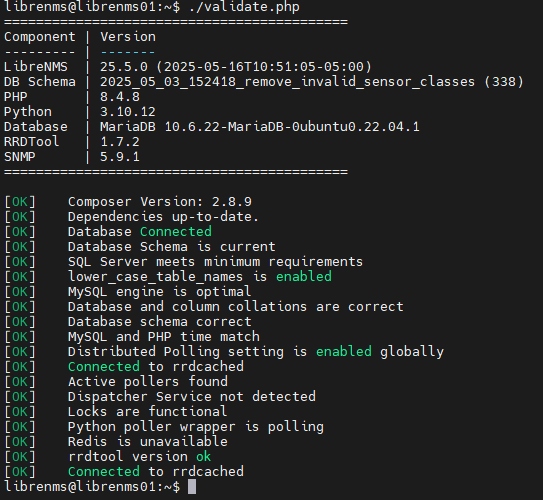Click the green ok after rrdtool version
The width and height of the screenshot is (543, 500).
point(204,457)
